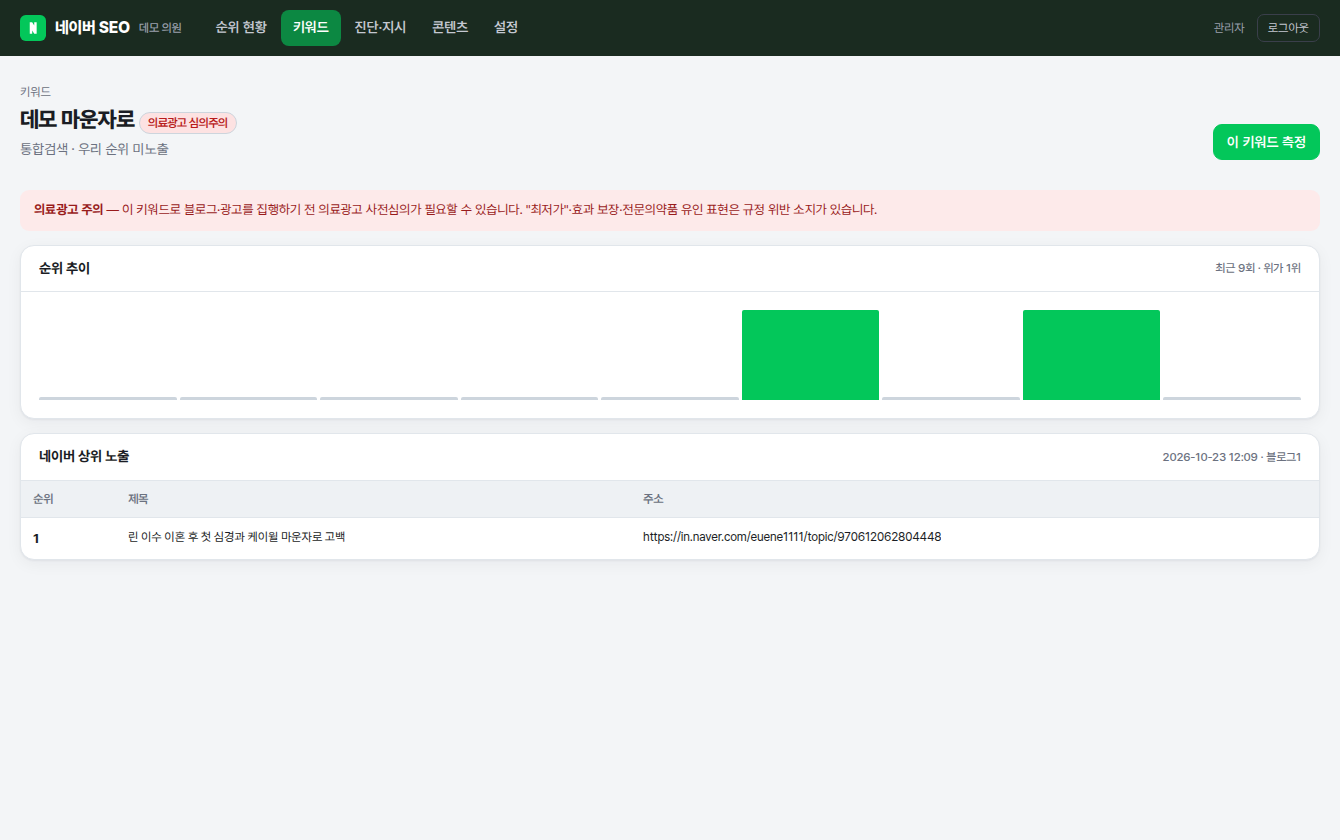Start measurement with 이 키워드 측정
1340x840 pixels.
[1266, 142]
